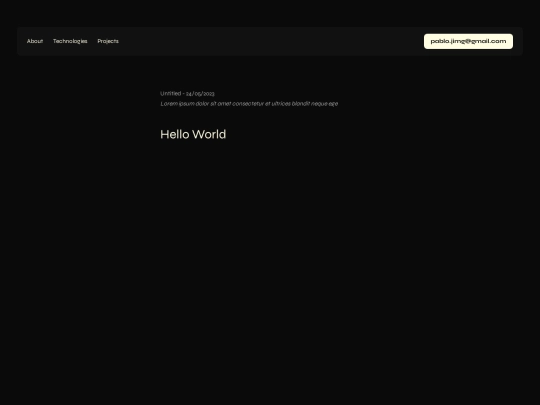
Task: Click the Hello World heading
Action: (x=193, y=134)
